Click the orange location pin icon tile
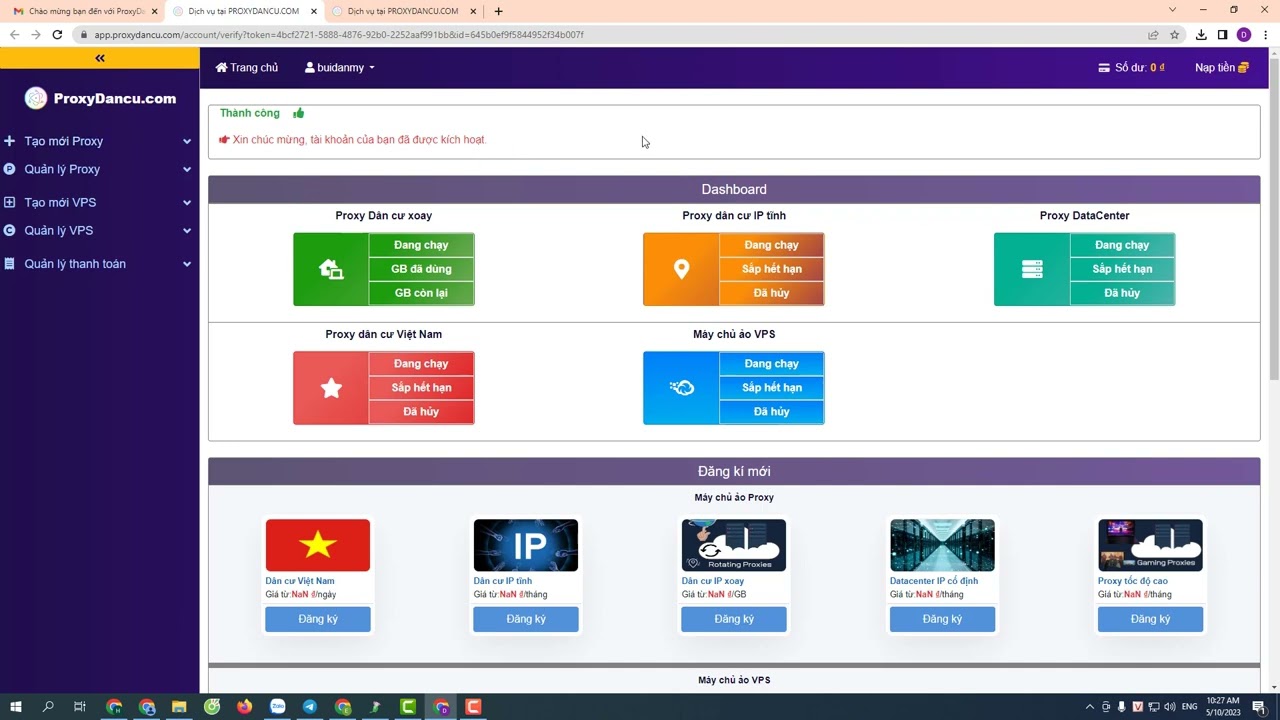The image size is (1280, 720). pyautogui.click(x=681, y=269)
